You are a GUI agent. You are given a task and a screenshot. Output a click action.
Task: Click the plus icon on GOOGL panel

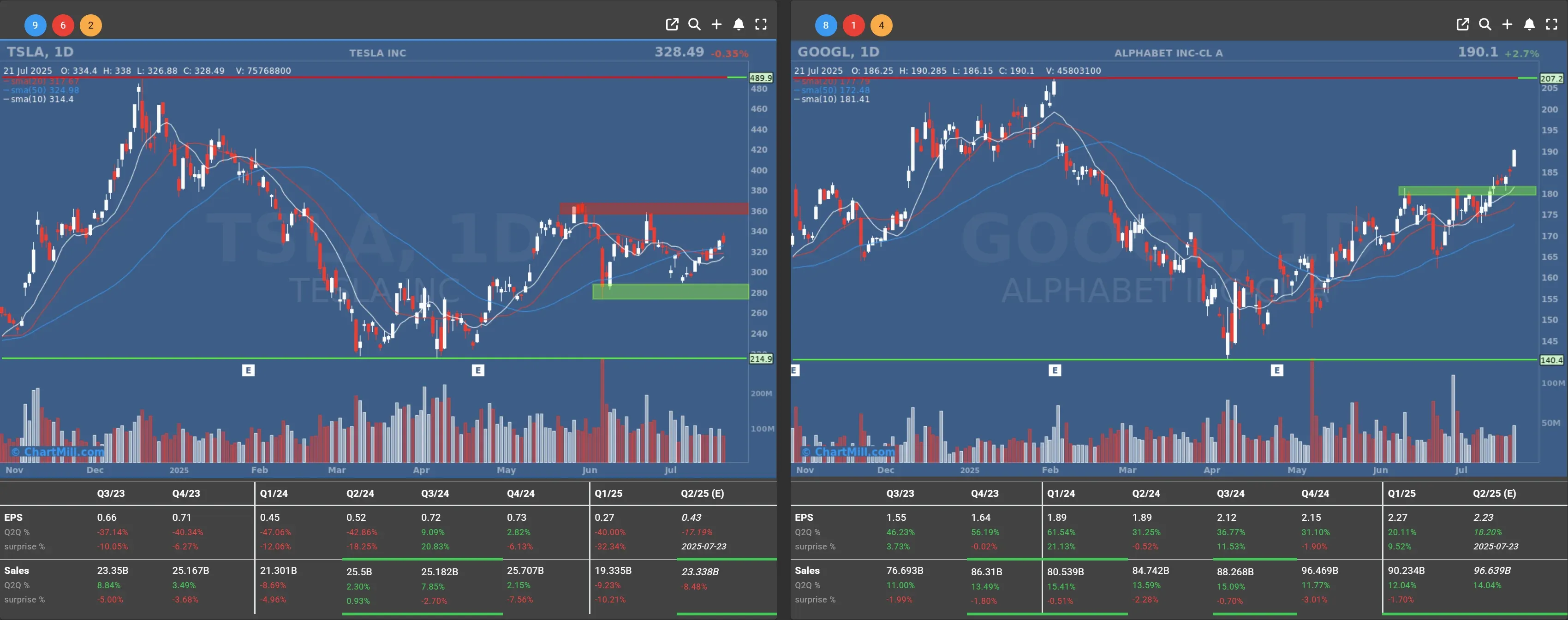[1507, 24]
